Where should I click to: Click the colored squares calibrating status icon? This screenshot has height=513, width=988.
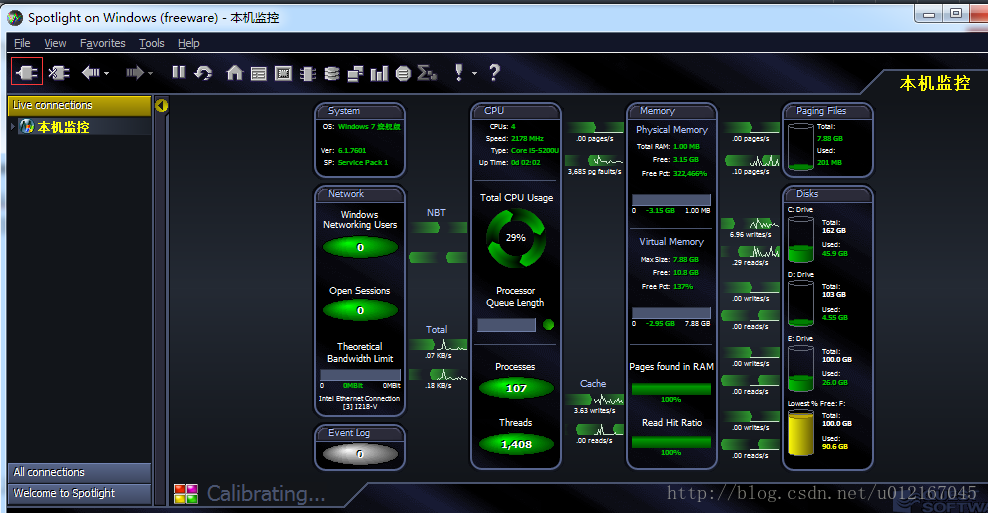tap(186, 493)
